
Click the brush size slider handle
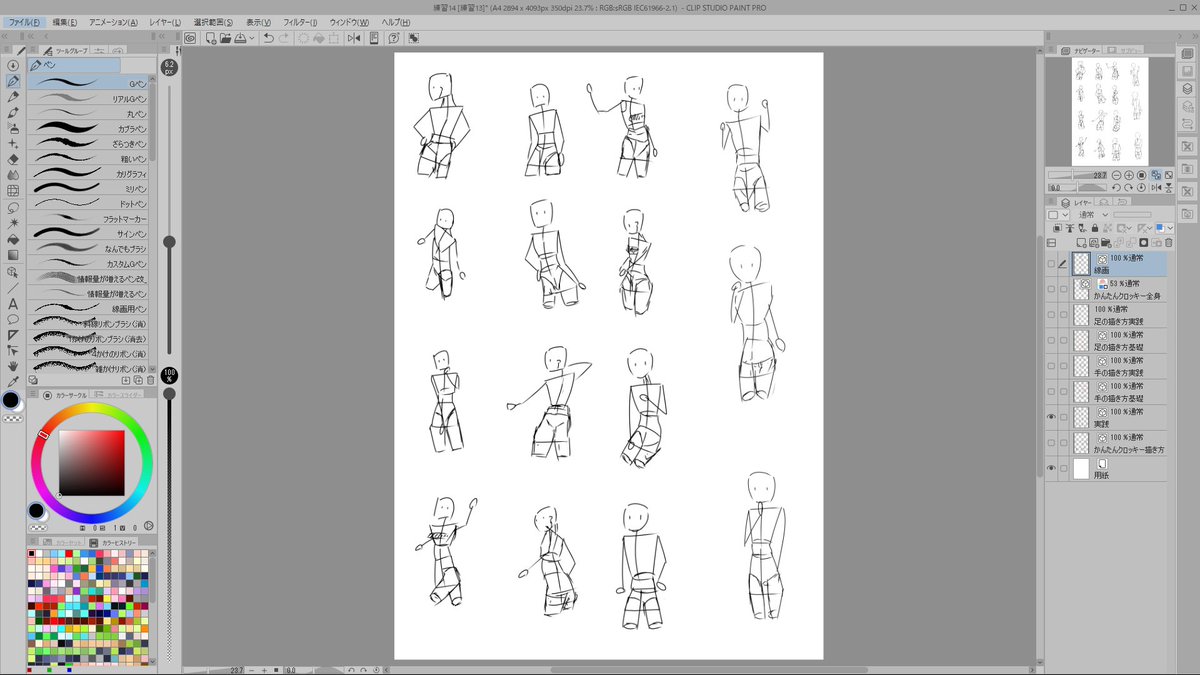tap(169, 241)
